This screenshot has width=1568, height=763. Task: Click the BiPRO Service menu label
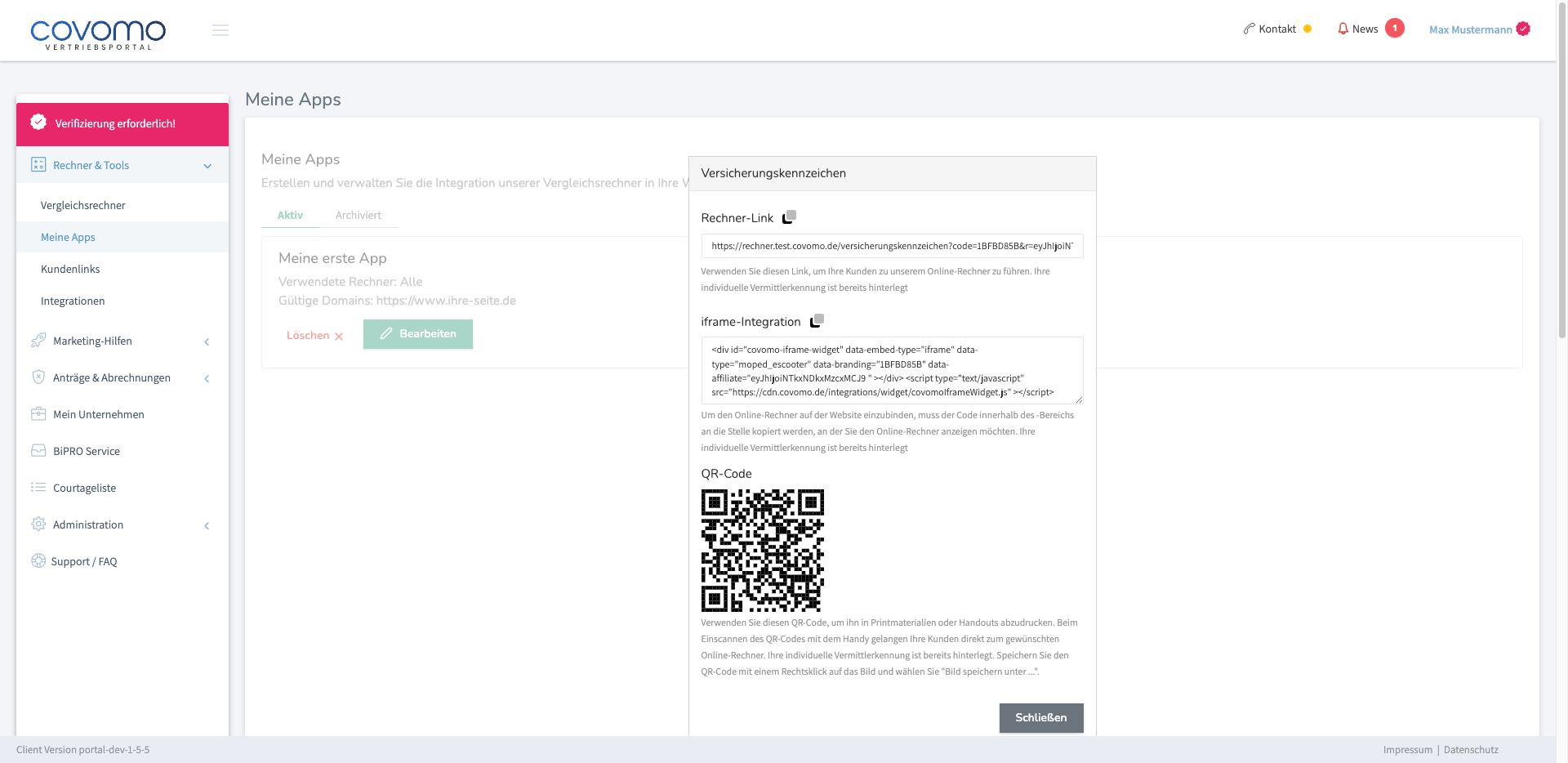coord(87,451)
